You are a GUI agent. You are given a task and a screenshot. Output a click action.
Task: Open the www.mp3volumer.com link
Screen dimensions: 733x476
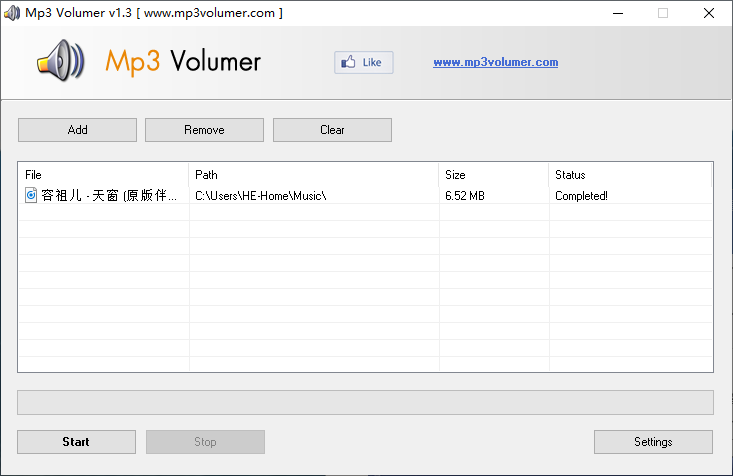click(496, 62)
